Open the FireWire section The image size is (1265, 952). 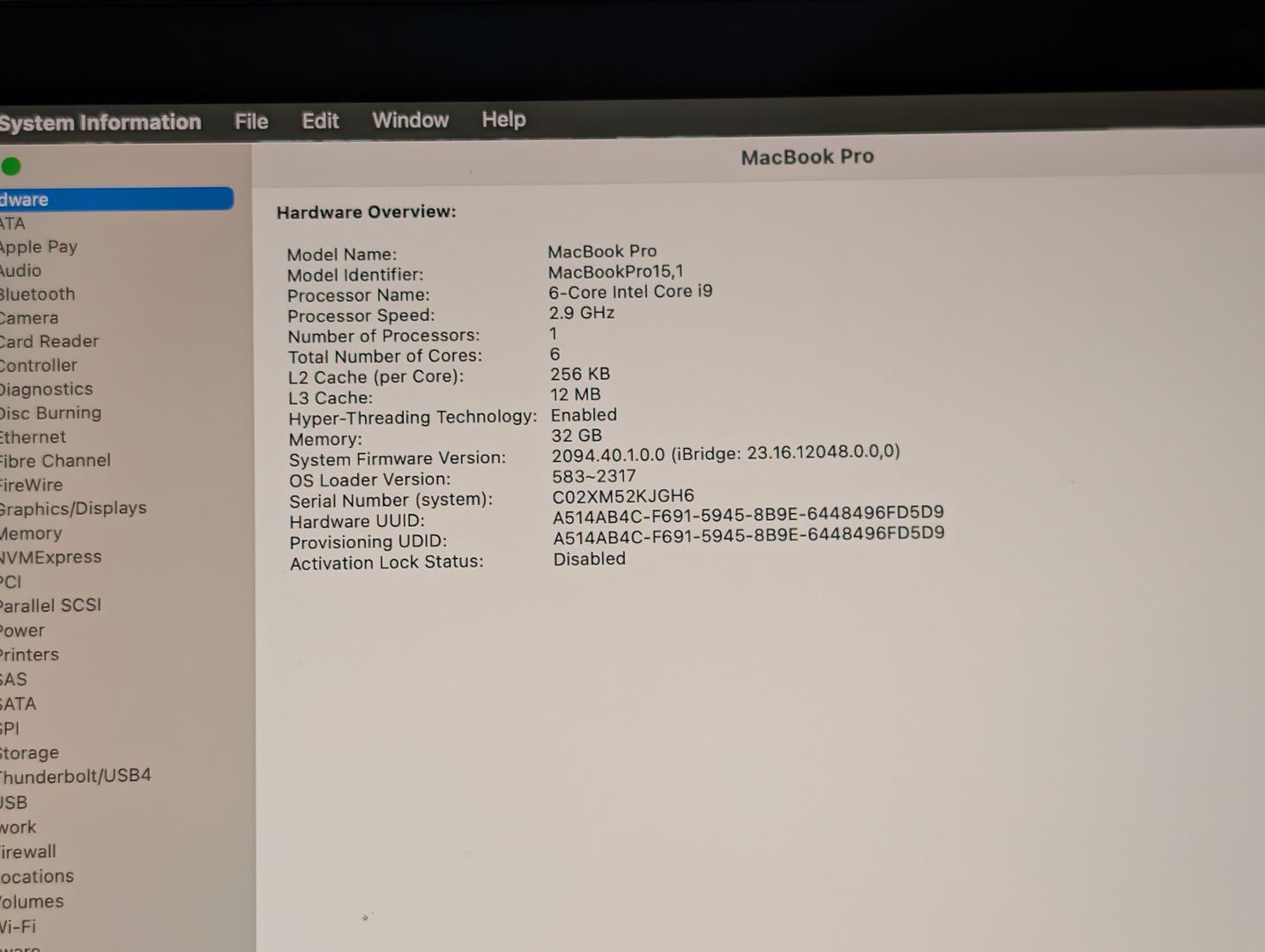[x=32, y=485]
